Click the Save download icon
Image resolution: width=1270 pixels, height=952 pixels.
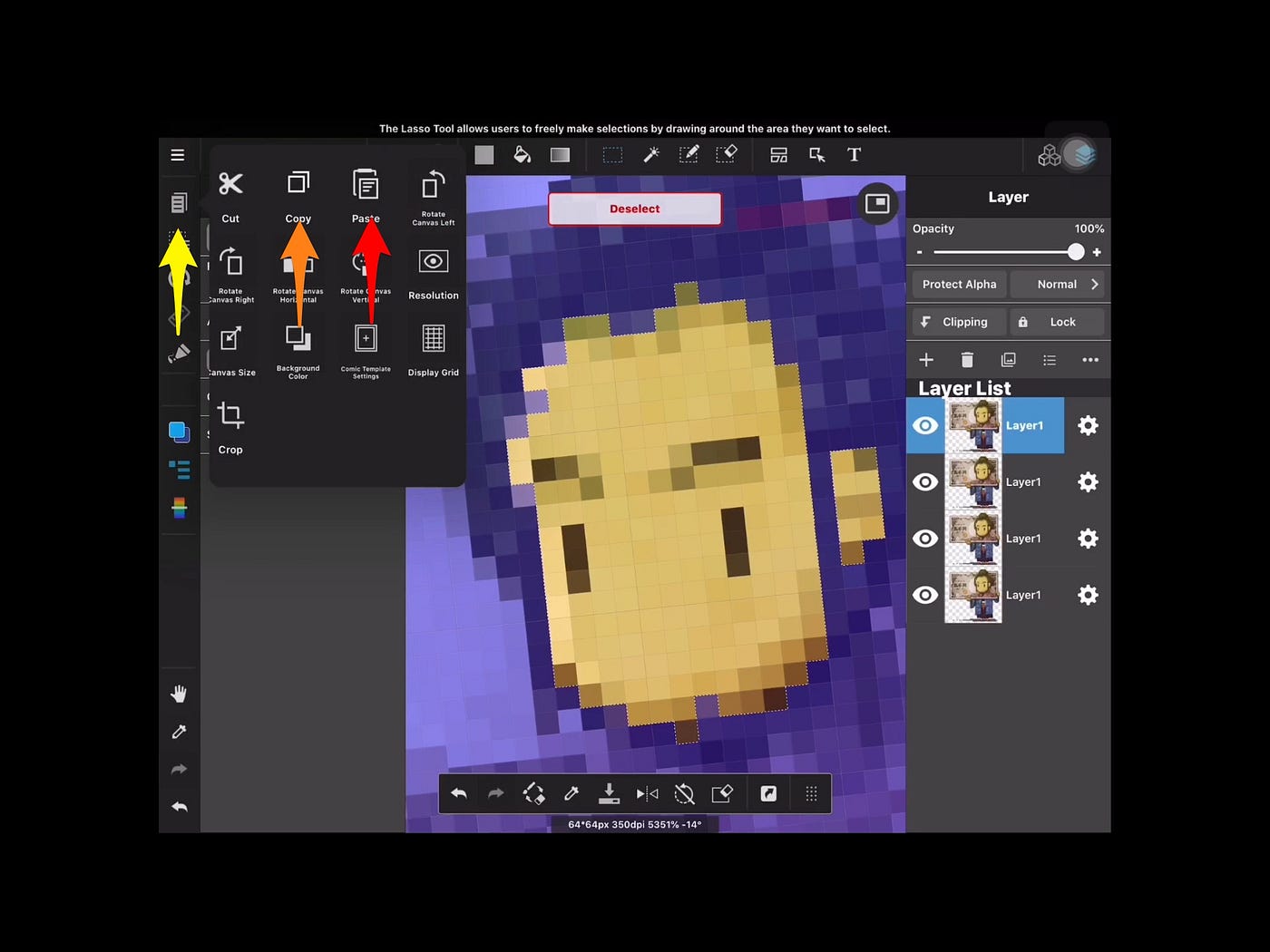point(610,793)
